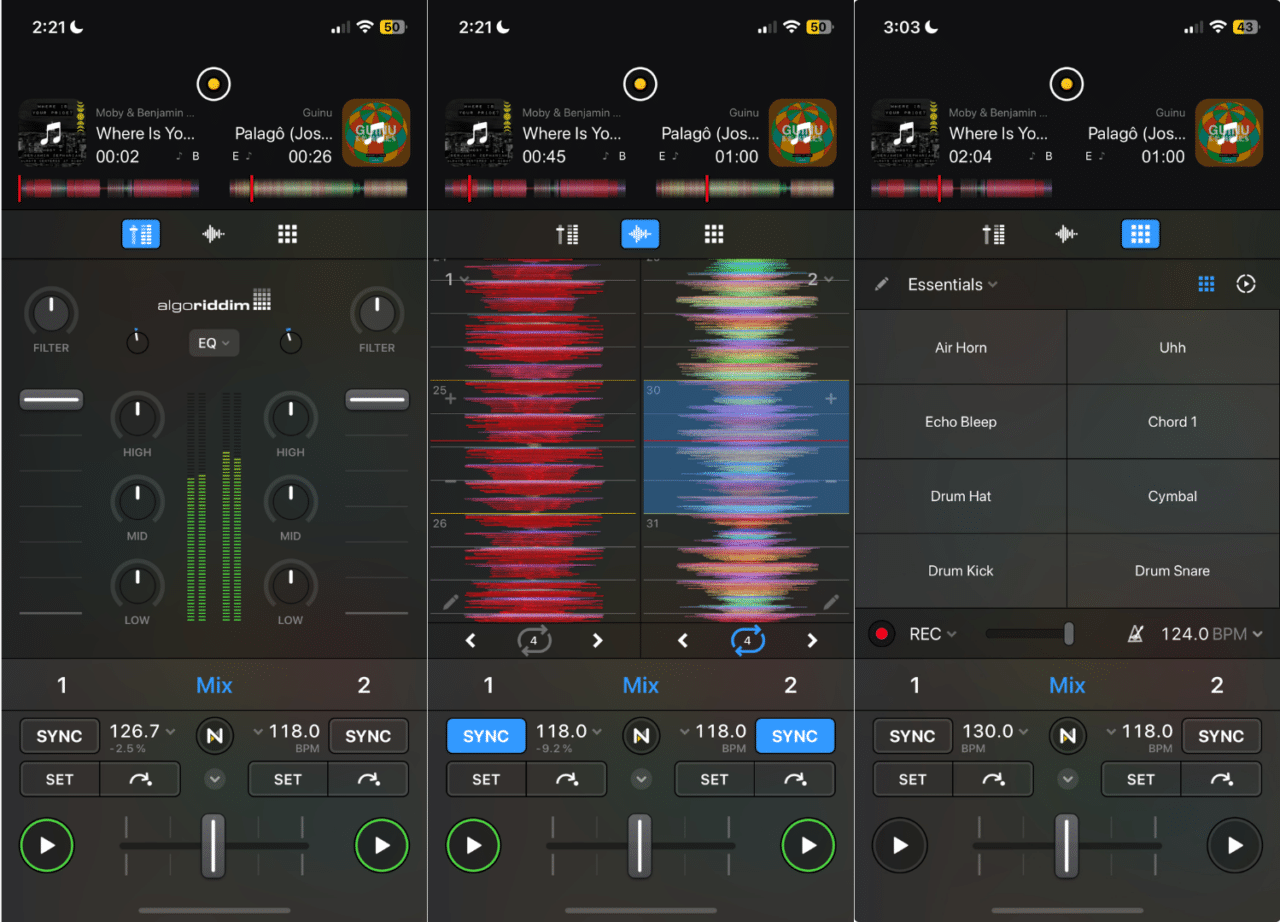Switch to the mixer view
1280x922 pixels.
tap(140, 234)
